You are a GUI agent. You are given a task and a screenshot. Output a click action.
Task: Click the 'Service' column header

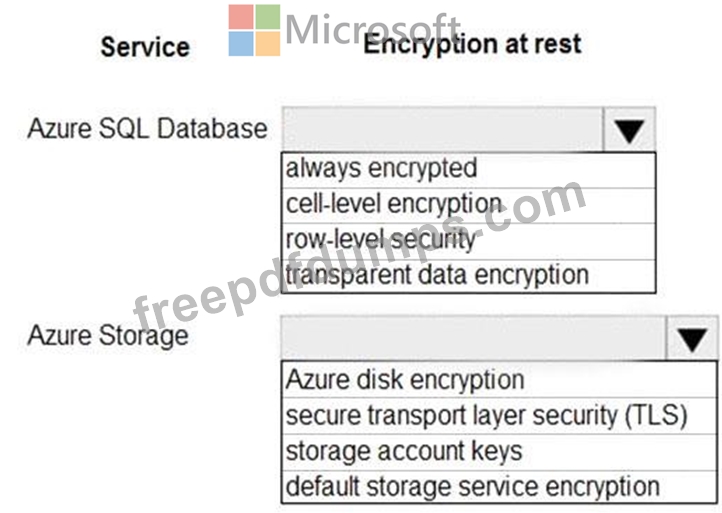(145, 47)
